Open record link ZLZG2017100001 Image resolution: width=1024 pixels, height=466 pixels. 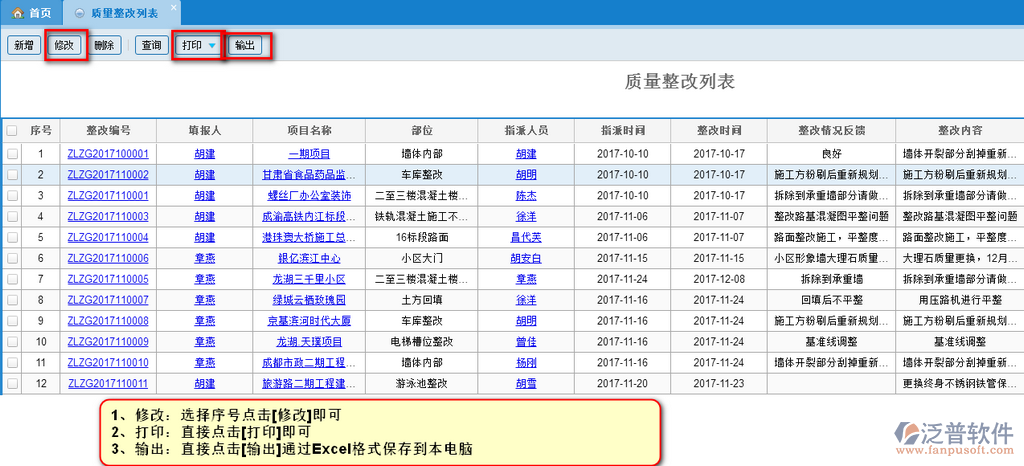click(x=108, y=154)
